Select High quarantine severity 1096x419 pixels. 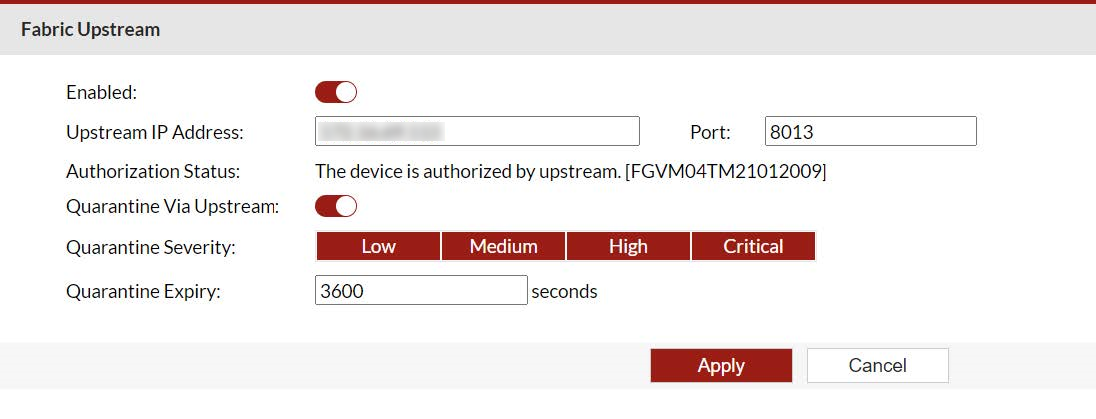628,246
